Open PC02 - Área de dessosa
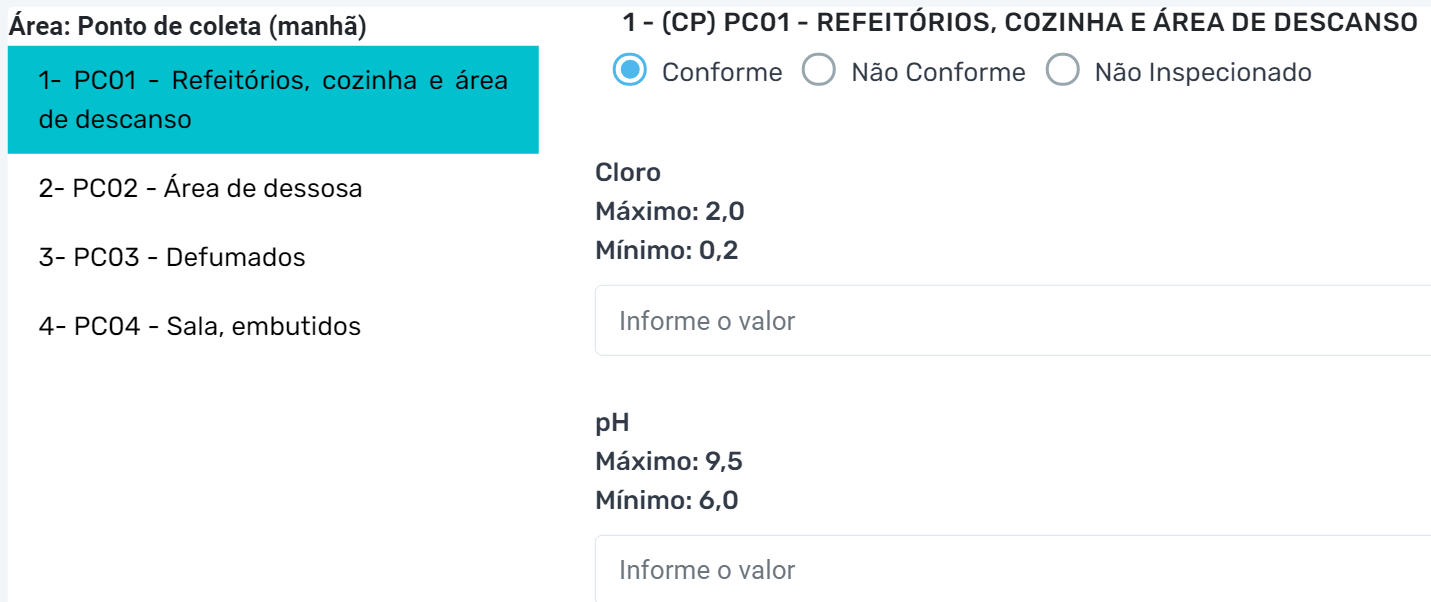Viewport: 1431px width, 602px height. (x=200, y=188)
